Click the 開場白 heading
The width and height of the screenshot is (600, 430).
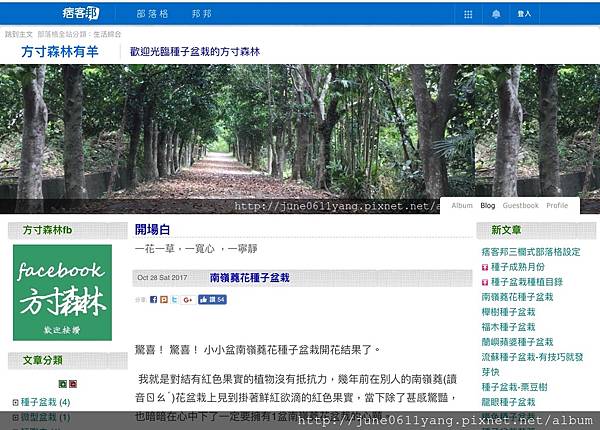click(152, 230)
